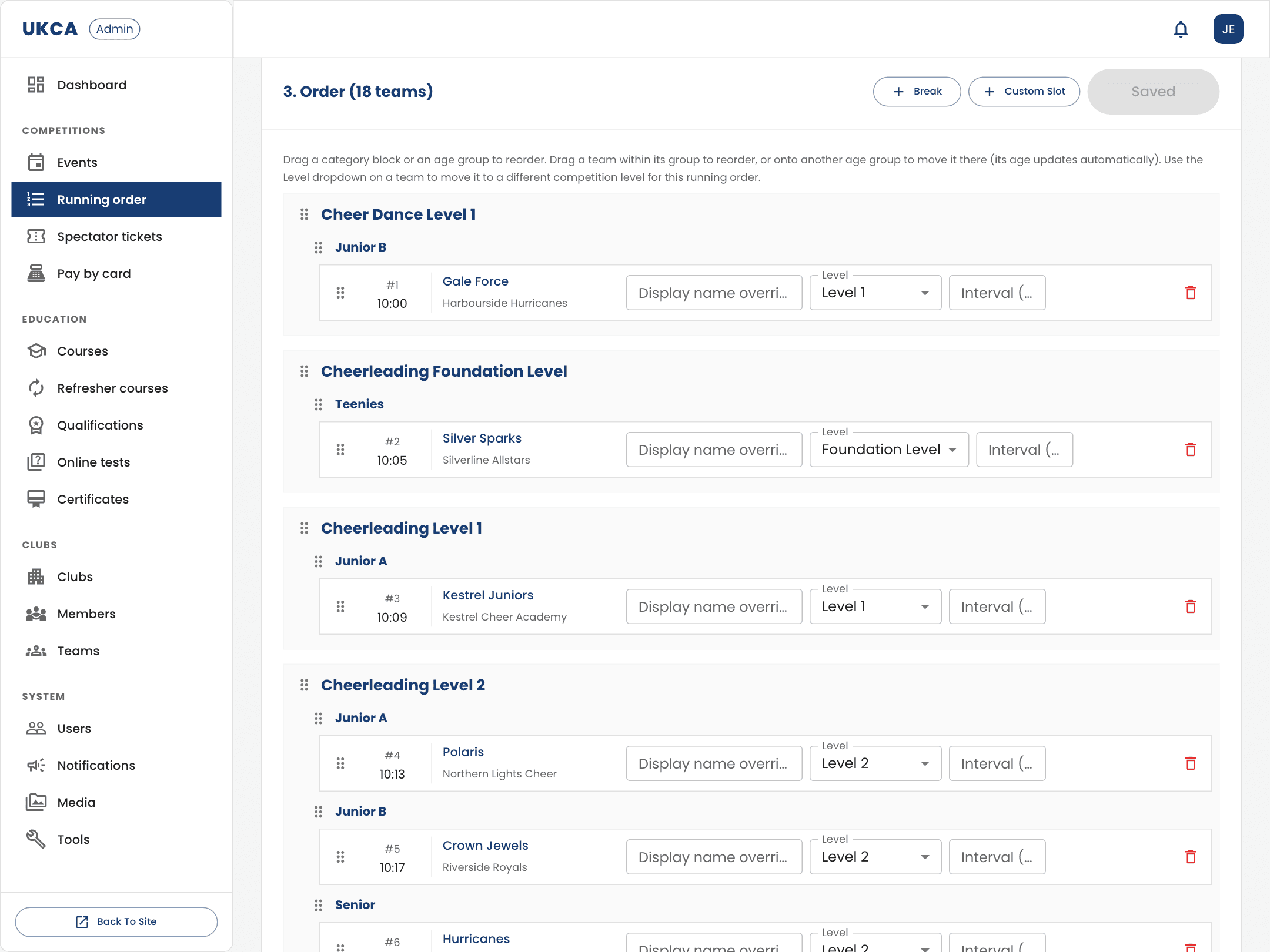Click the Cheerleading Level 1 block drag handle
The height and width of the screenshot is (952, 1270).
coord(304,528)
